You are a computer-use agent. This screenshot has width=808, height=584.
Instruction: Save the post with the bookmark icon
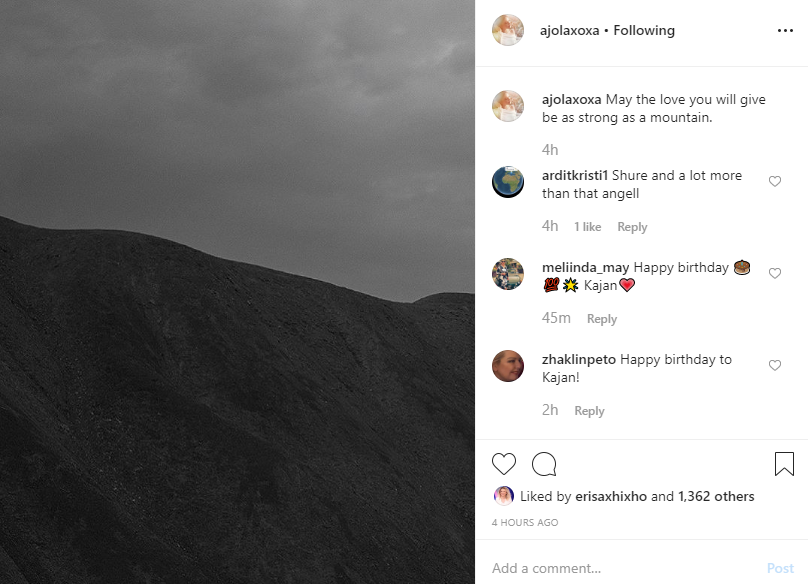(784, 463)
